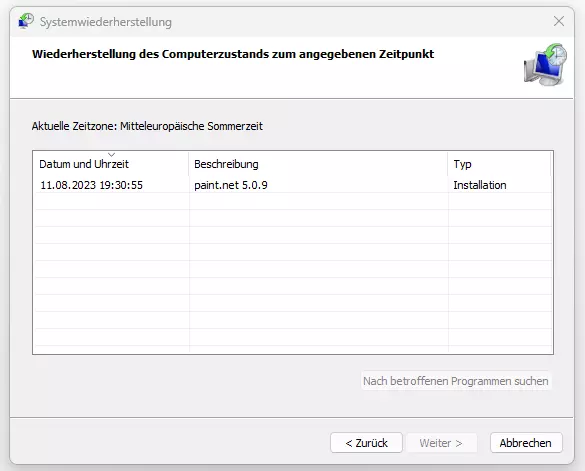Click divider between Datum and Beschreibung headers
The image size is (585, 471).
point(189,164)
